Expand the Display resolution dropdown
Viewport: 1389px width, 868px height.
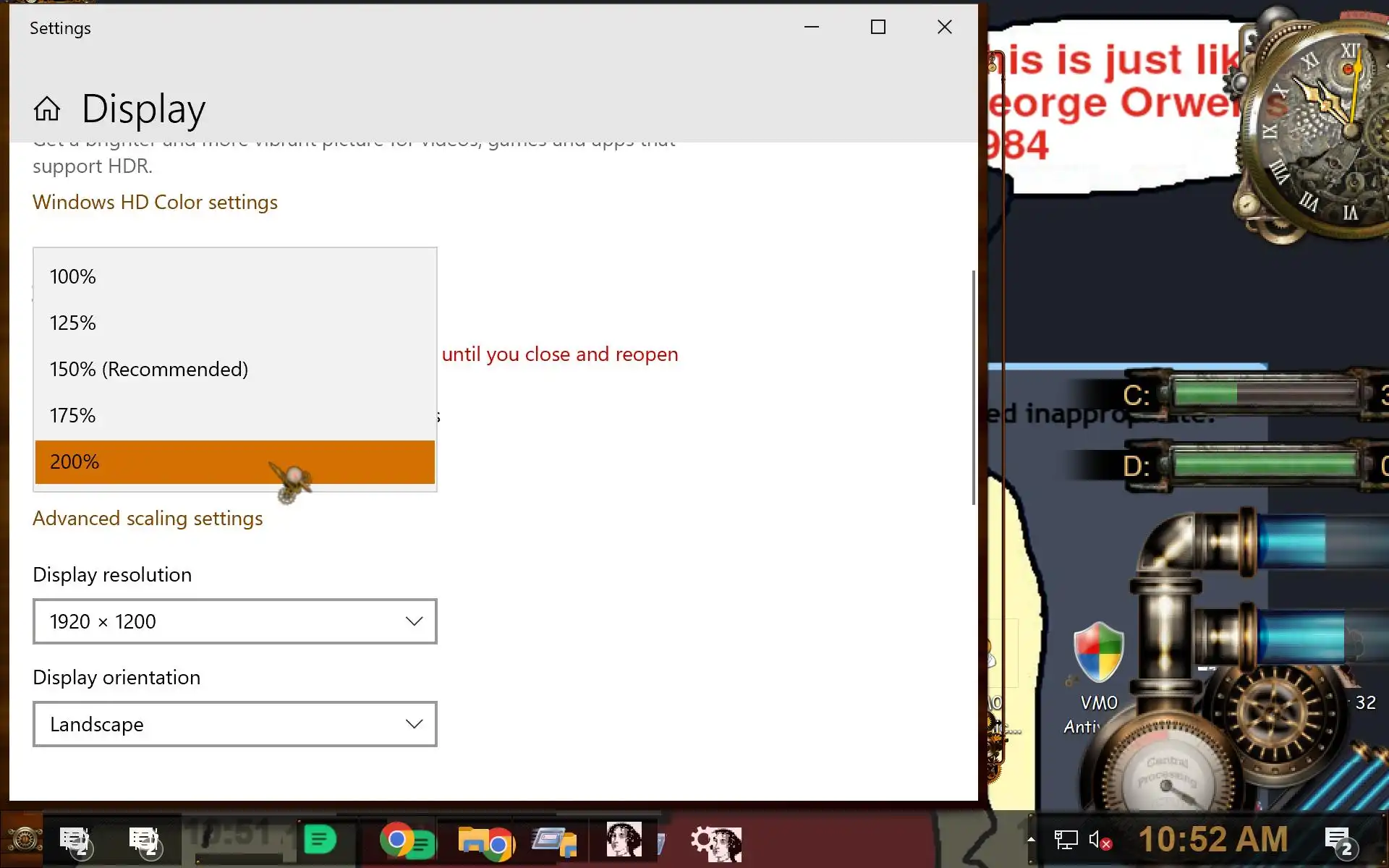tap(234, 621)
